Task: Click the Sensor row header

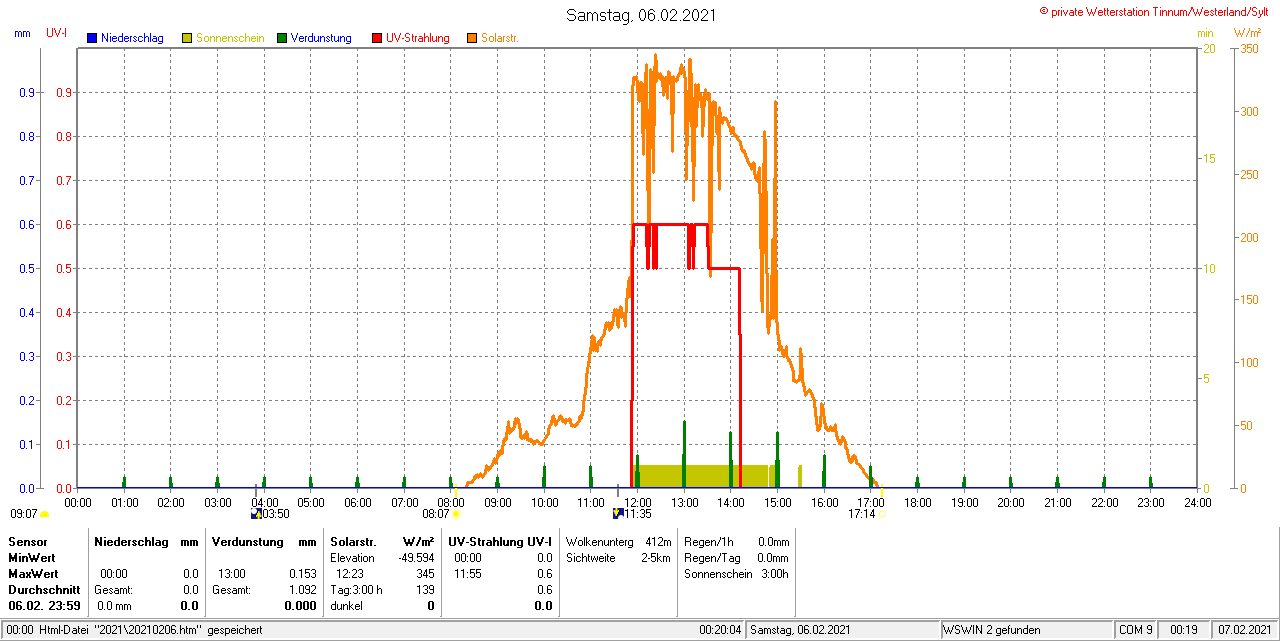Action: (27, 541)
